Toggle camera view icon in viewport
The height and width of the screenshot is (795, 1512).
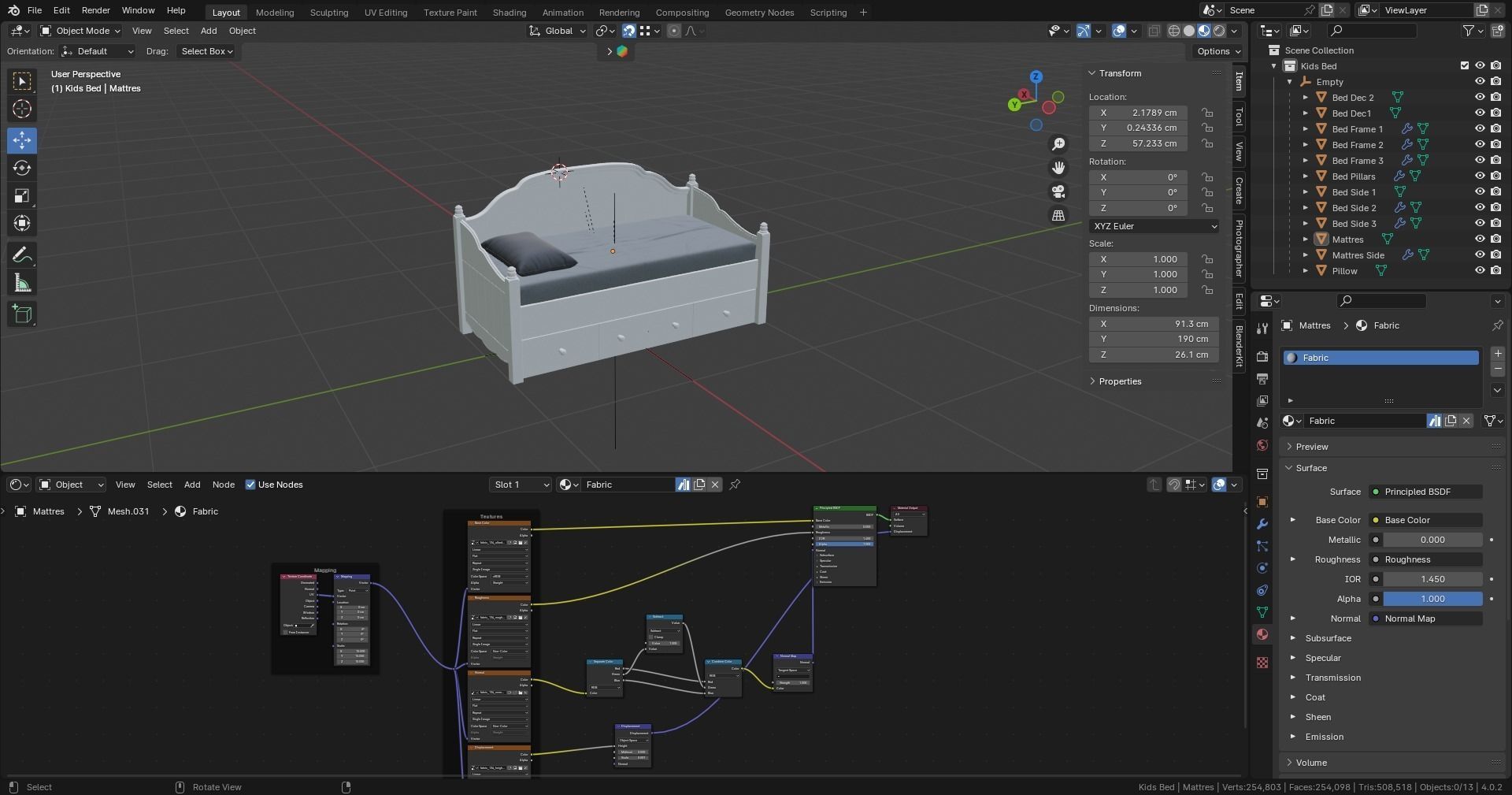coord(1058,191)
